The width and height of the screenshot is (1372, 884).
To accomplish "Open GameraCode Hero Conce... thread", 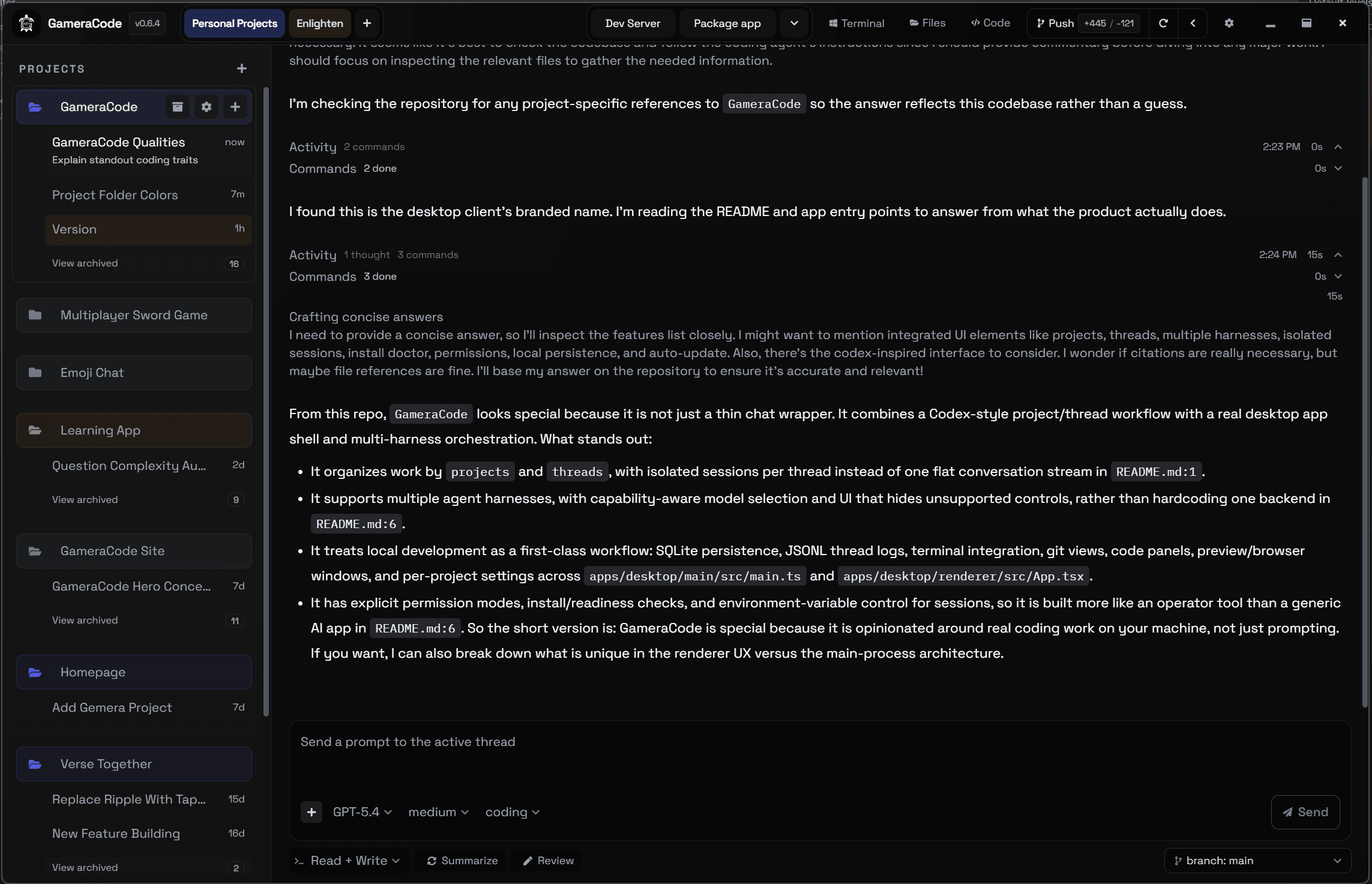I will [x=148, y=586].
